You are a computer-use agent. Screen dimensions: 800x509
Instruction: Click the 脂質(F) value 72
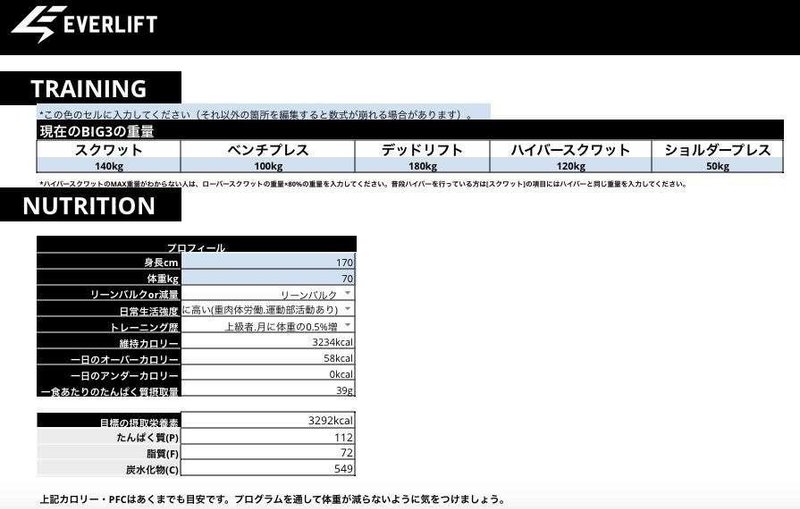[268, 452]
